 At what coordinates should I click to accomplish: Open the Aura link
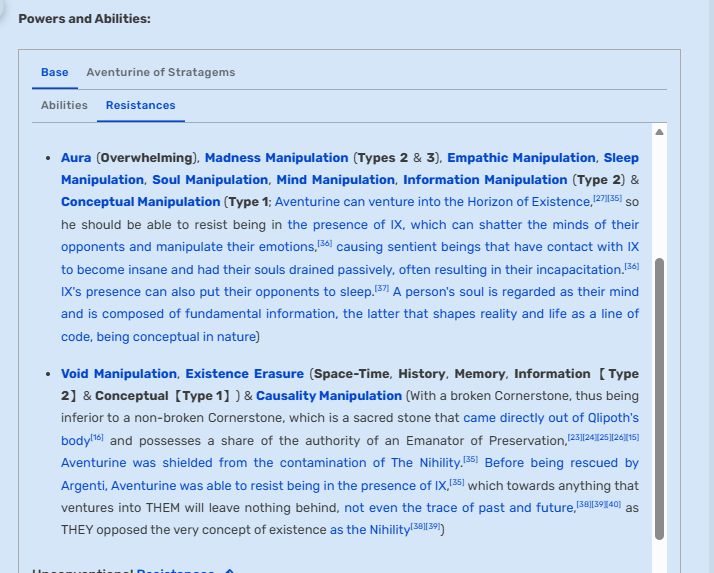76,158
